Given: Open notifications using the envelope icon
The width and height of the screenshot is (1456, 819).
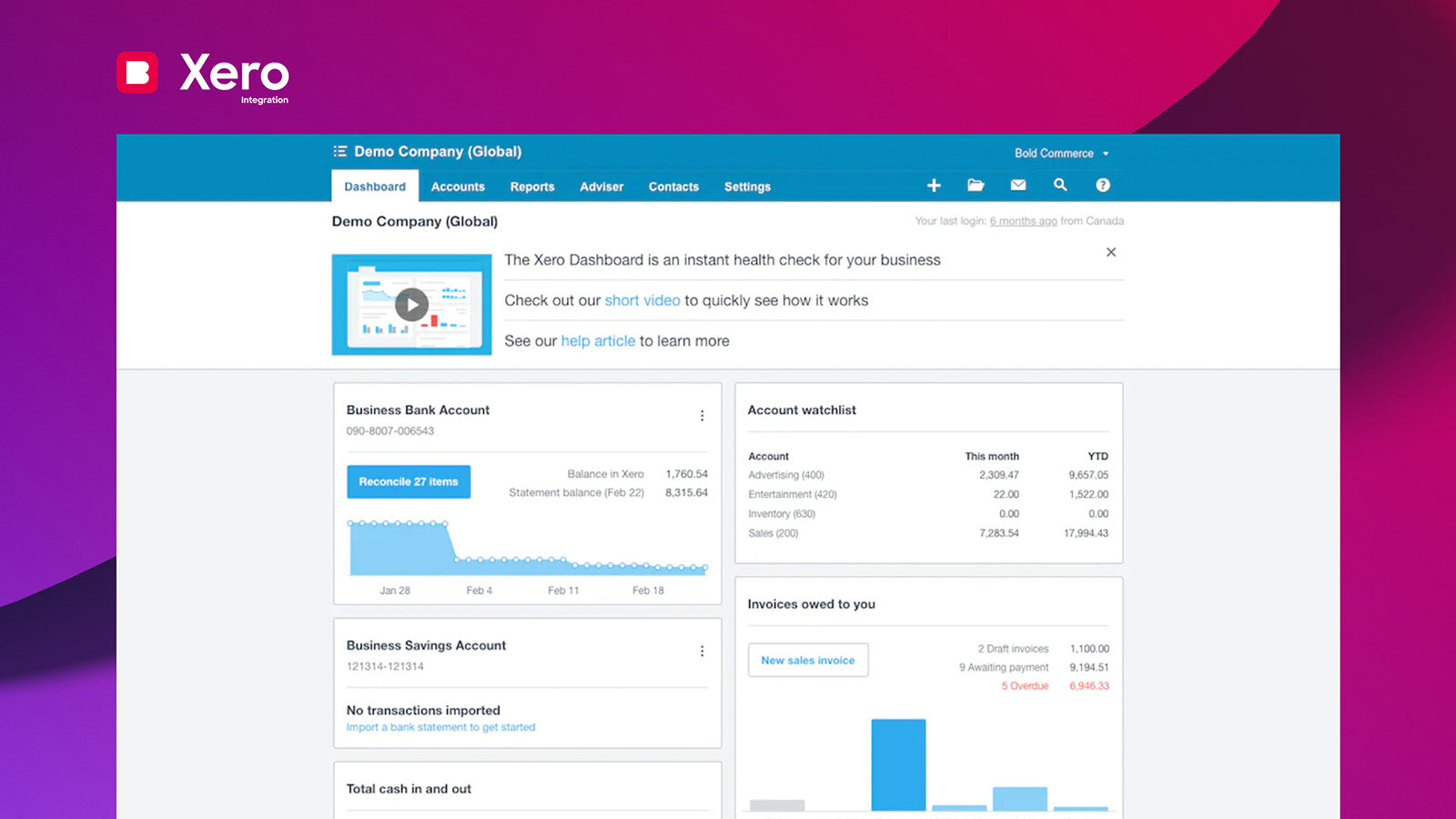Looking at the screenshot, I should [1017, 185].
